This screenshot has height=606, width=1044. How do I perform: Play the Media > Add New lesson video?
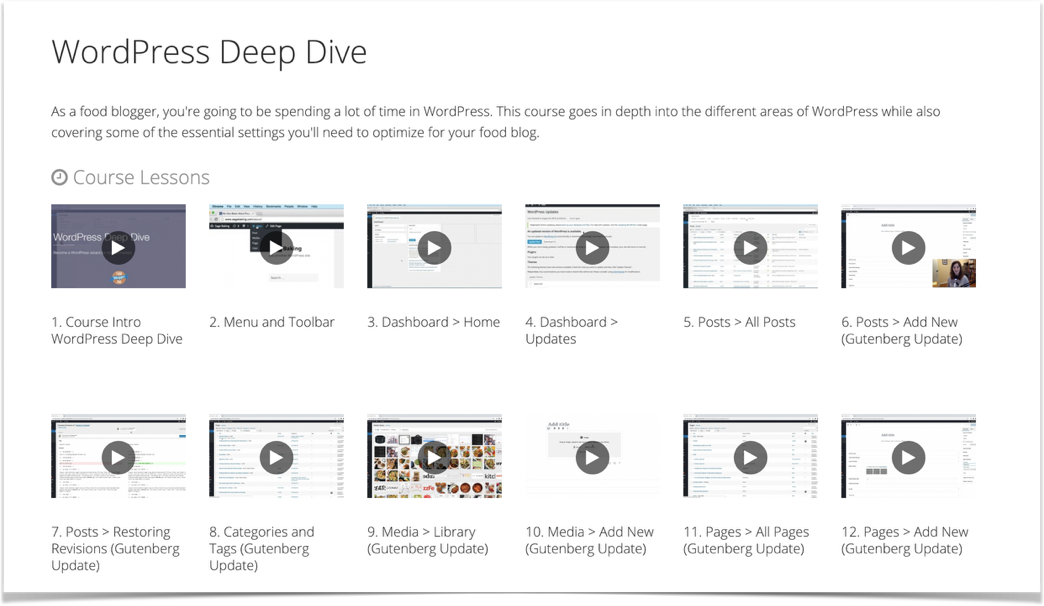[x=592, y=457]
